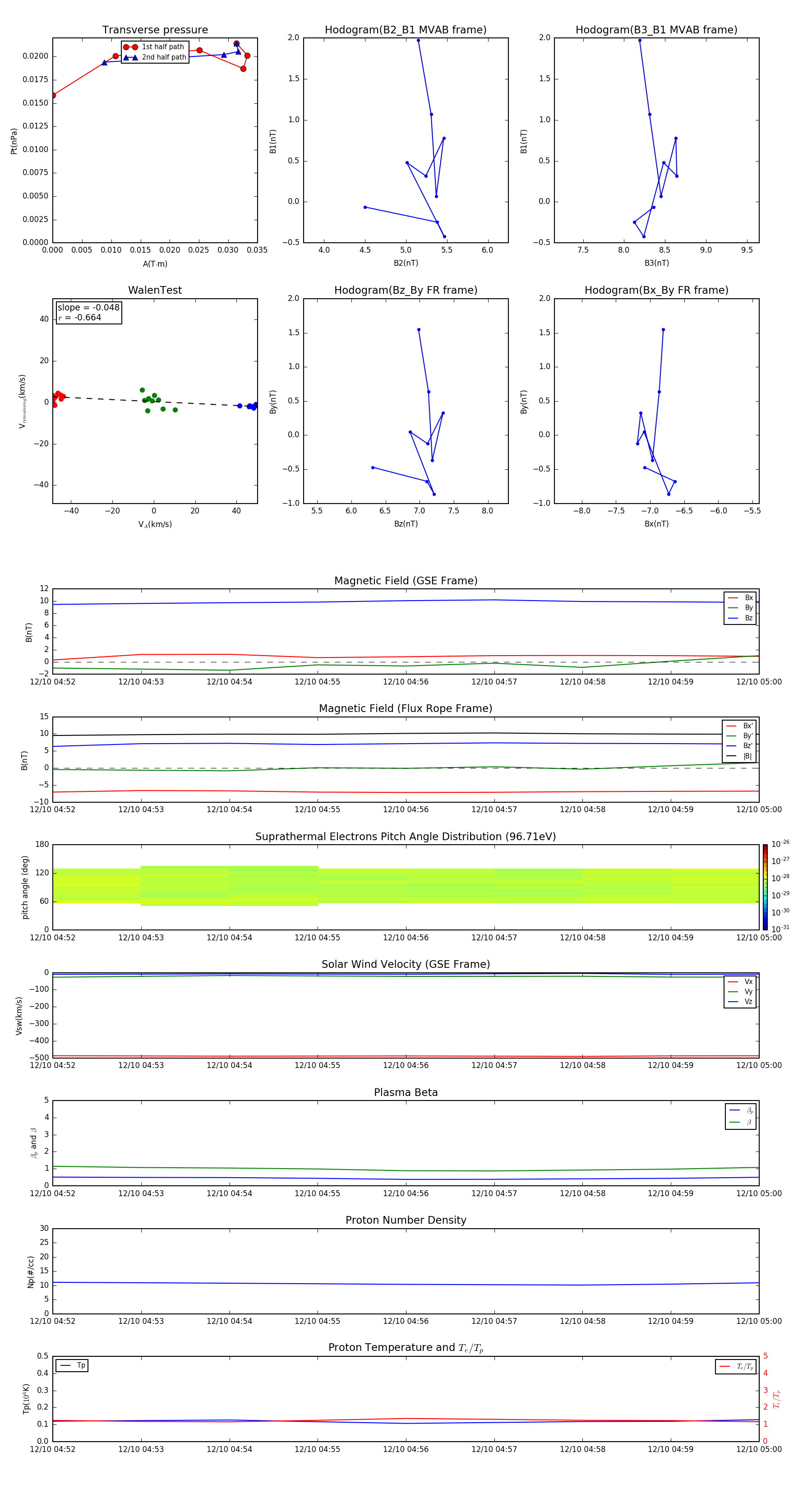Click the "Bx(nT)" x-axis label
Screen dimensions: 812x1489
(x=656, y=524)
